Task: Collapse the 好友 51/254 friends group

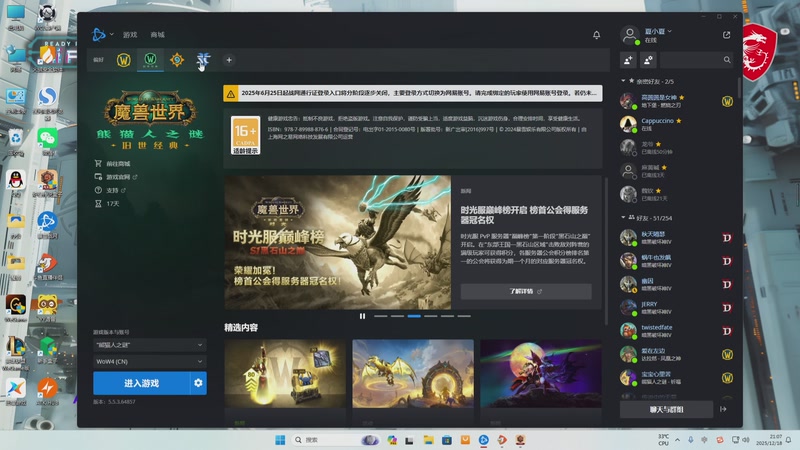Action: (623, 217)
